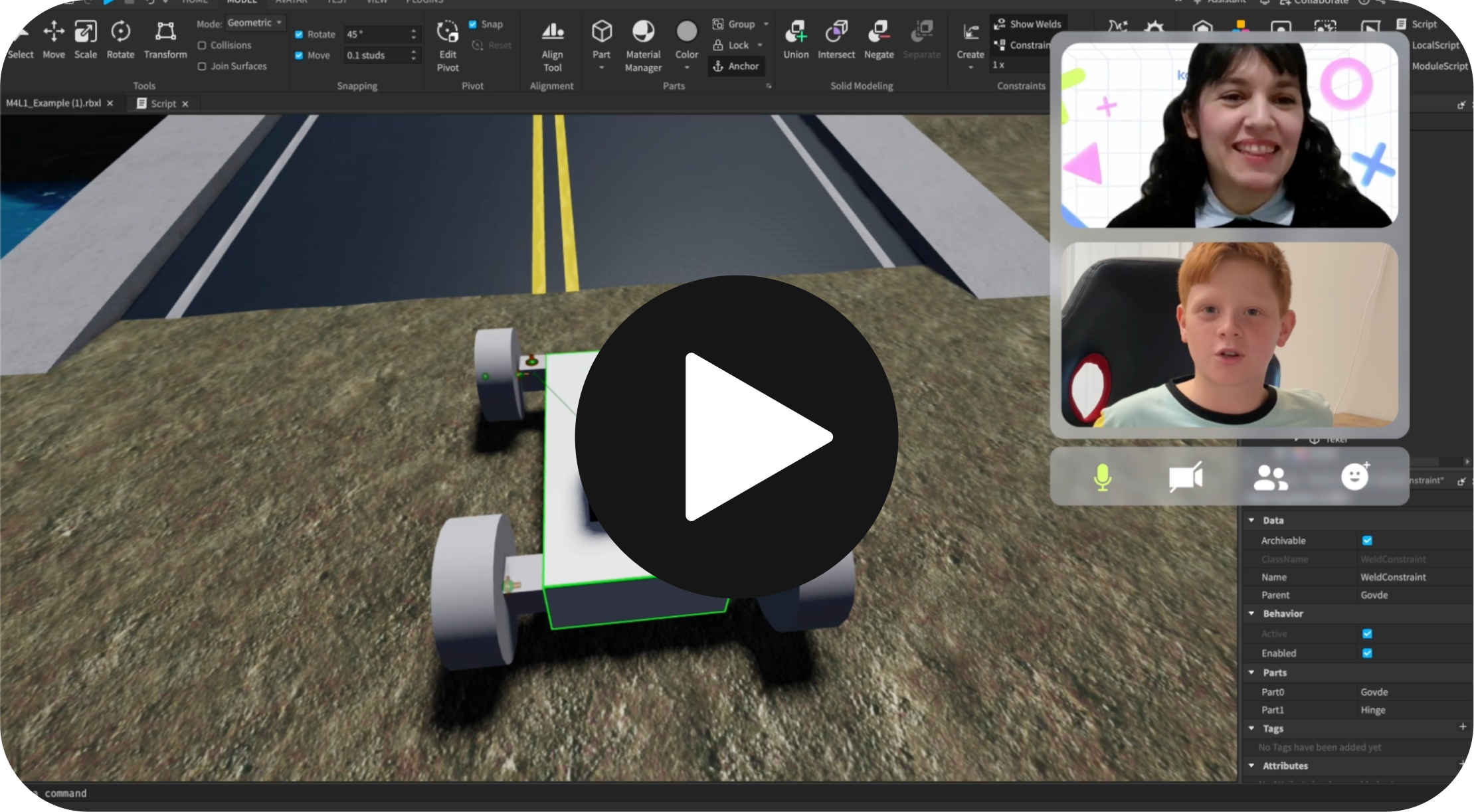Screen dimensions: 1474x812
Task: Toggle Show Welds
Action: (1028, 24)
